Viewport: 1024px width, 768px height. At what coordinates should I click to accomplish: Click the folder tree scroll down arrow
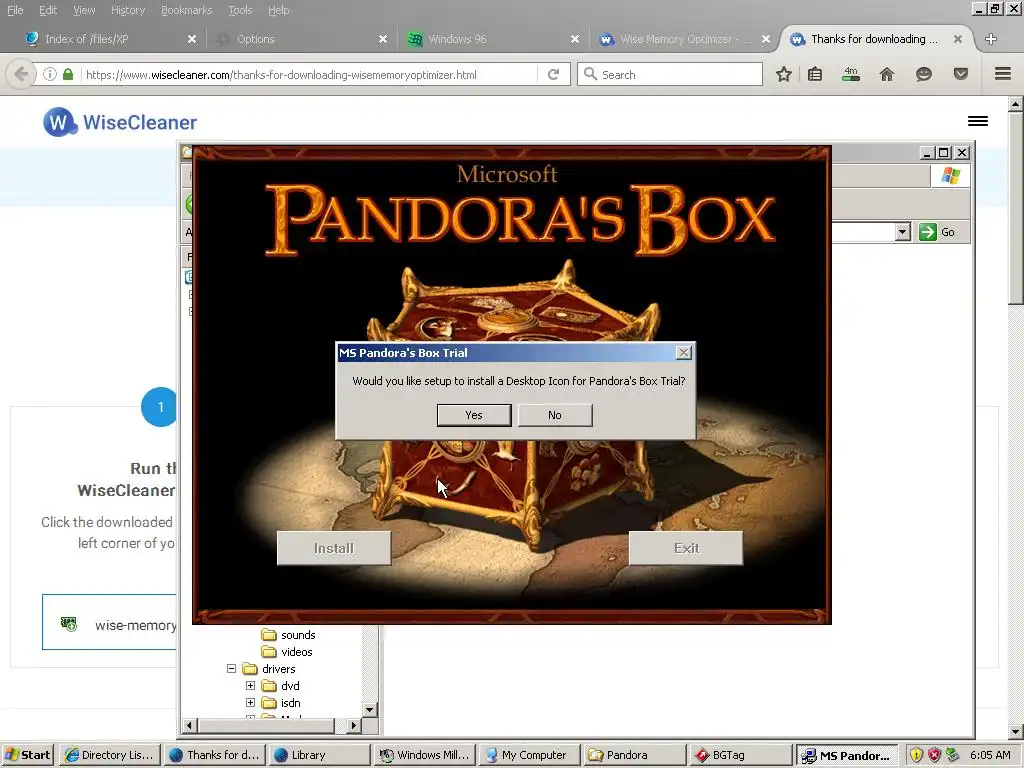[370, 710]
